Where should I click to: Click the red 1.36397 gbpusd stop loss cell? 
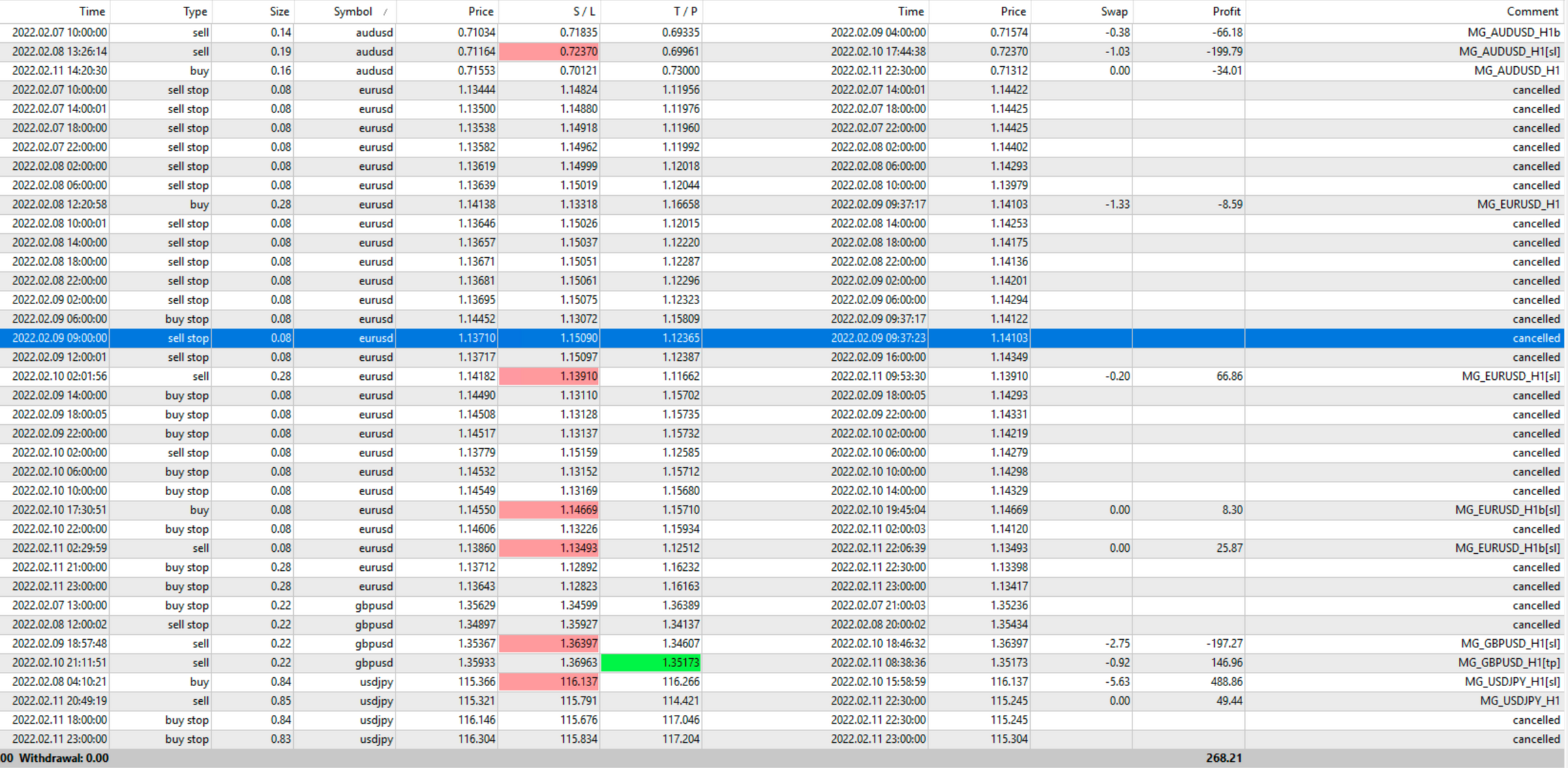[549, 644]
